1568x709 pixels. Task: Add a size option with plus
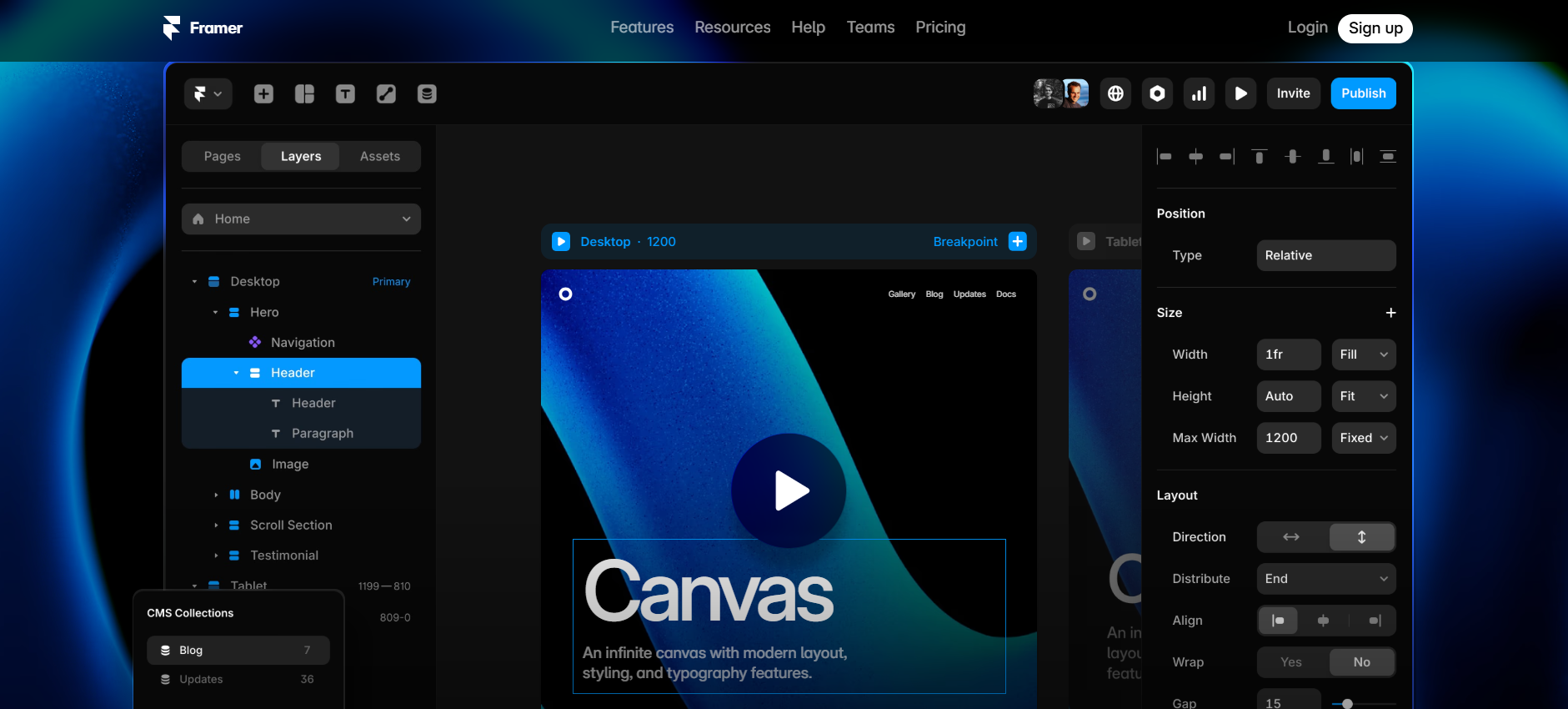pyautogui.click(x=1390, y=313)
